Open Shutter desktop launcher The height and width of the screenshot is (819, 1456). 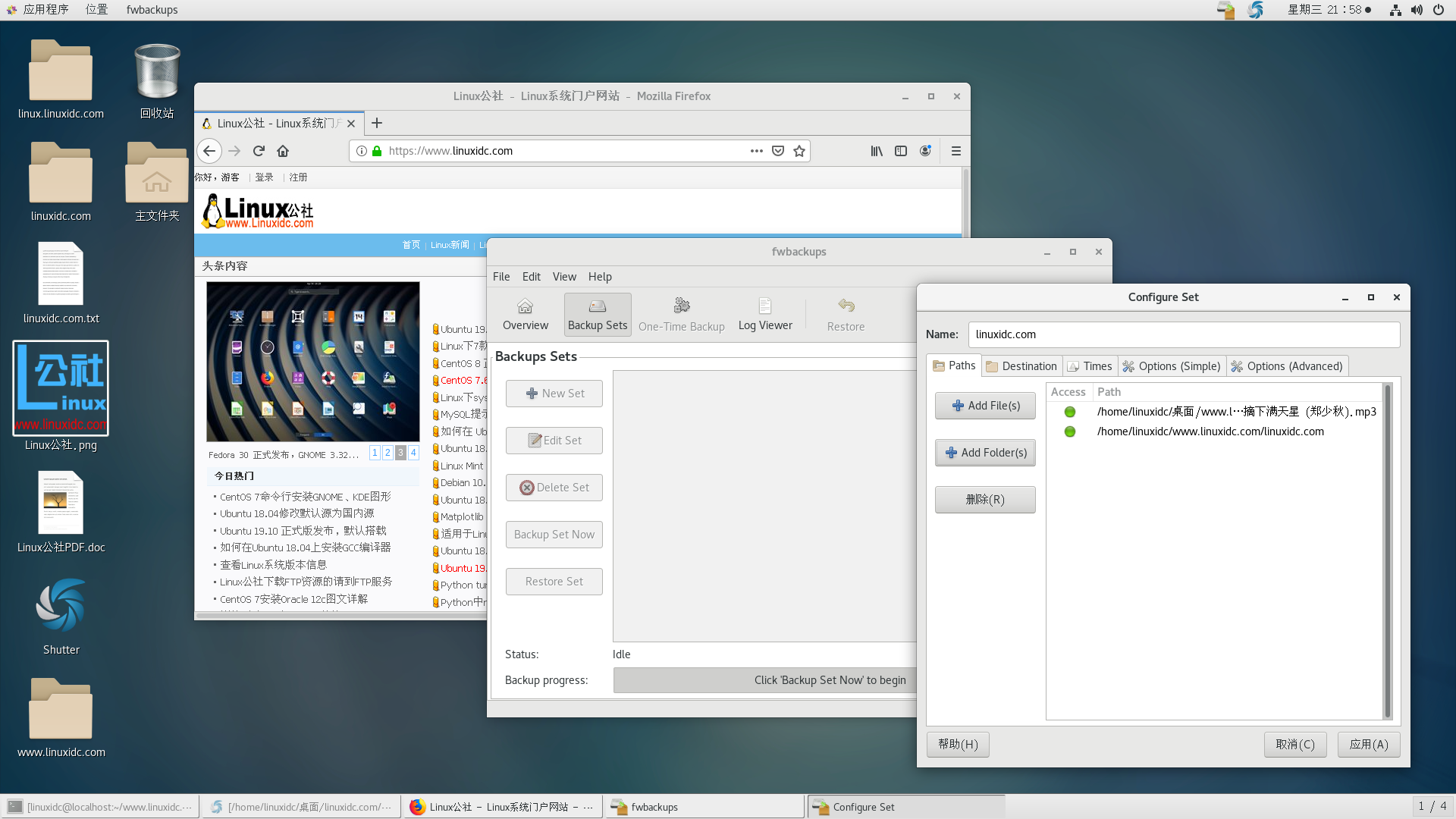[61, 617]
